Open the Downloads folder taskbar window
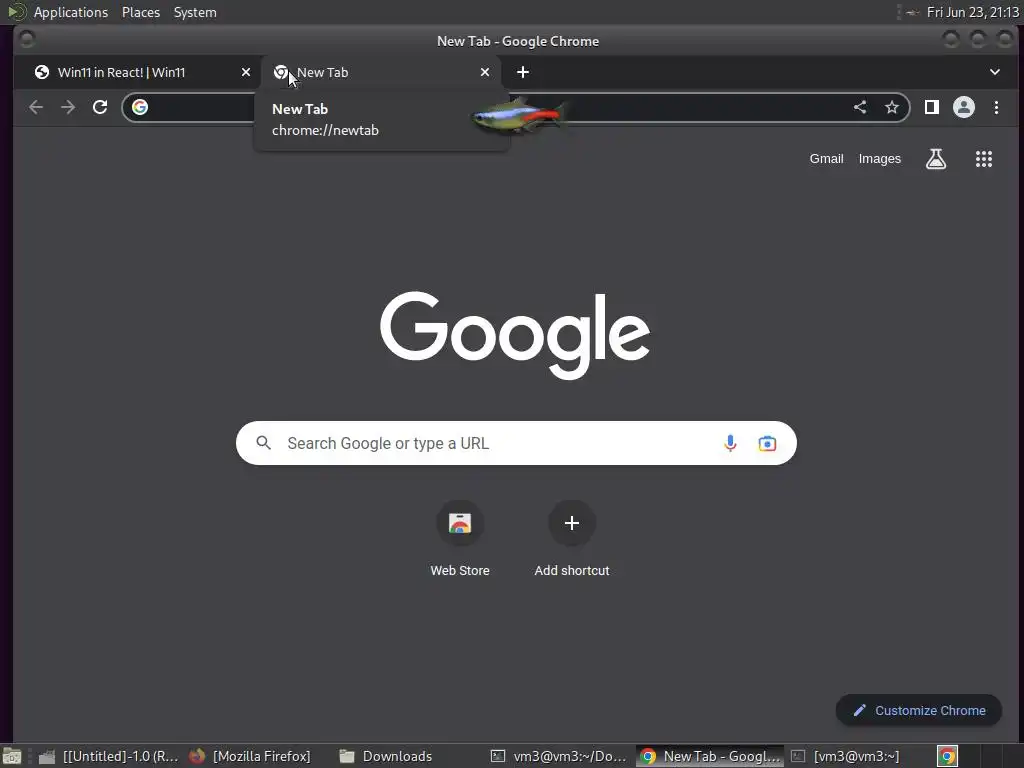Viewport: 1024px width, 768px height. [386, 756]
